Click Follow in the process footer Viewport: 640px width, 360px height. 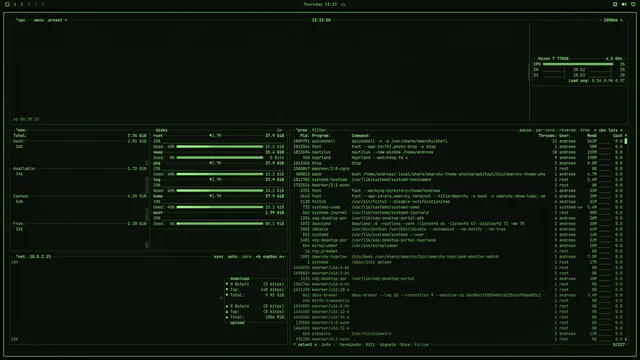[x=422, y=345]
